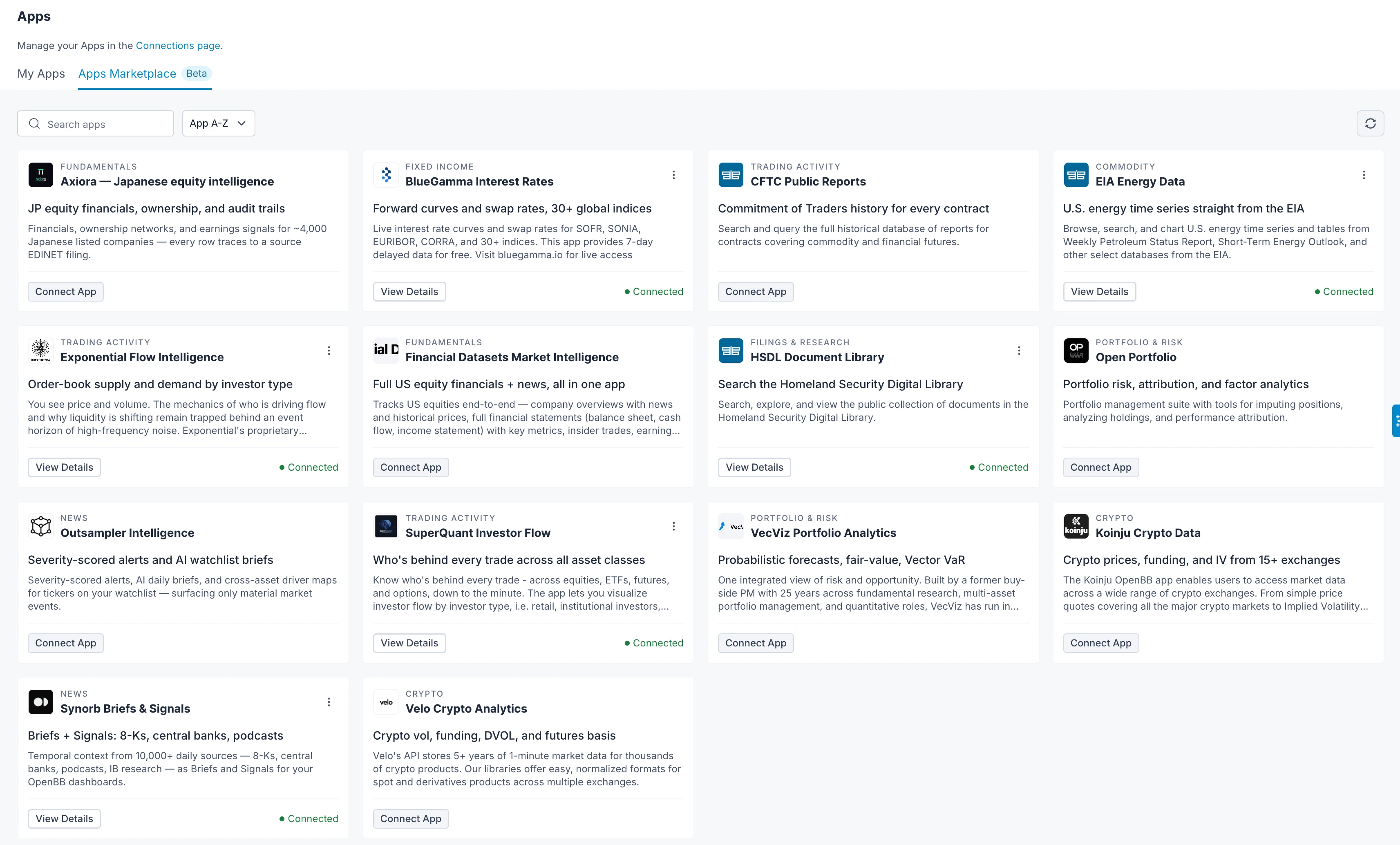Image resolution: width=1400 pixels, height=845 pixels.
Task: Click the VecViz Portfolio Analytics logo
Action: [x=731, y=525]
